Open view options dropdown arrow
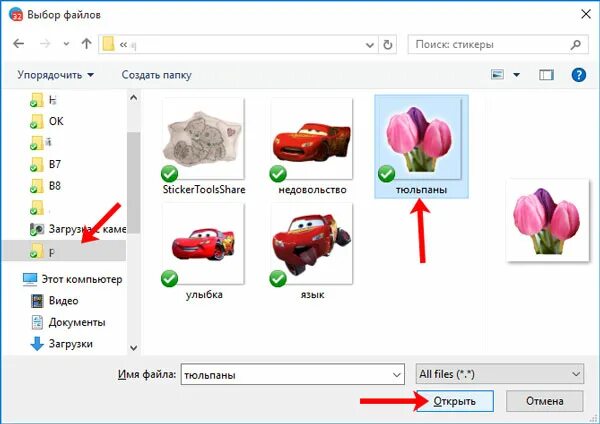This screenshot has width=600, height=424. [517, 75]
